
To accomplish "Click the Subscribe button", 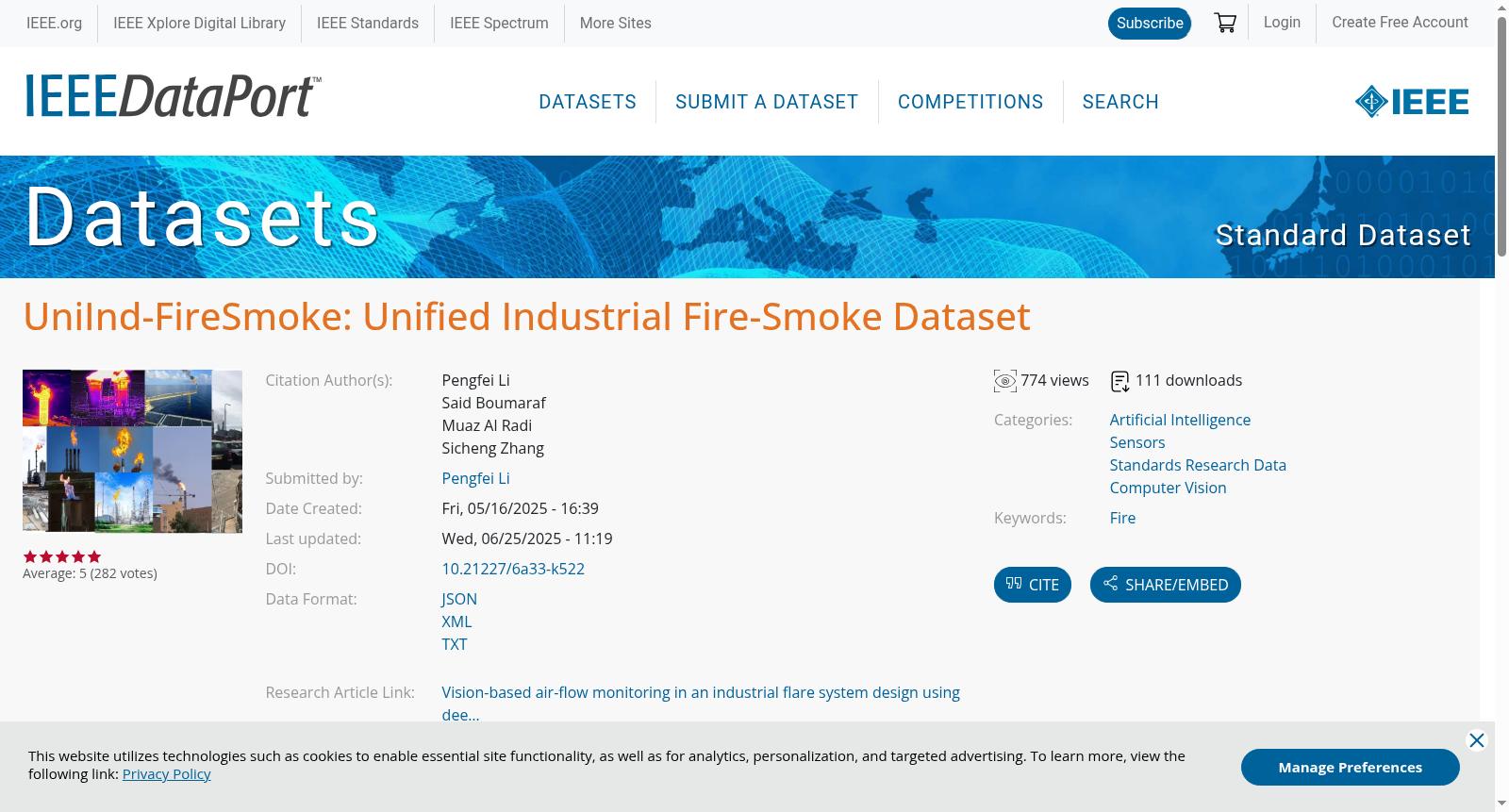I will click(x=1150, y=23).
